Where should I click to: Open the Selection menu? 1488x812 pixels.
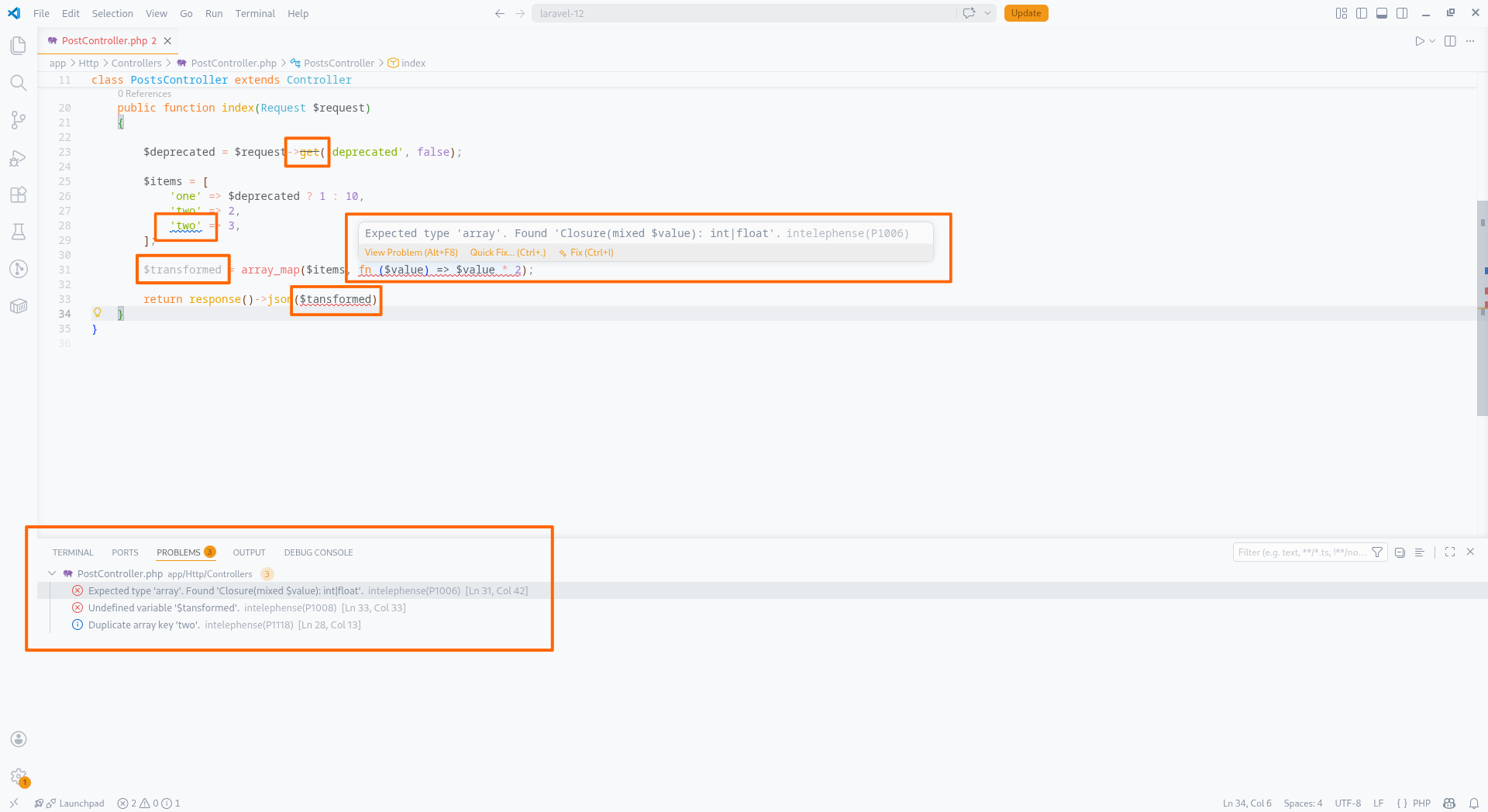(x=112, y=13)
